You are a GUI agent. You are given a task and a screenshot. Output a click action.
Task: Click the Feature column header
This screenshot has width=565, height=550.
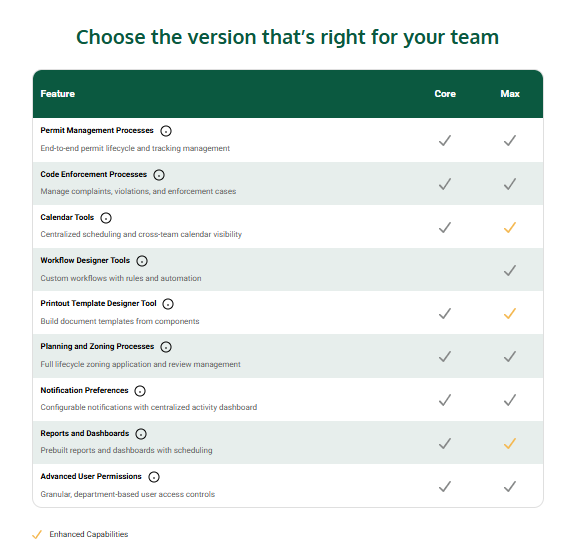pyautogui.click(x=58, y=94)
